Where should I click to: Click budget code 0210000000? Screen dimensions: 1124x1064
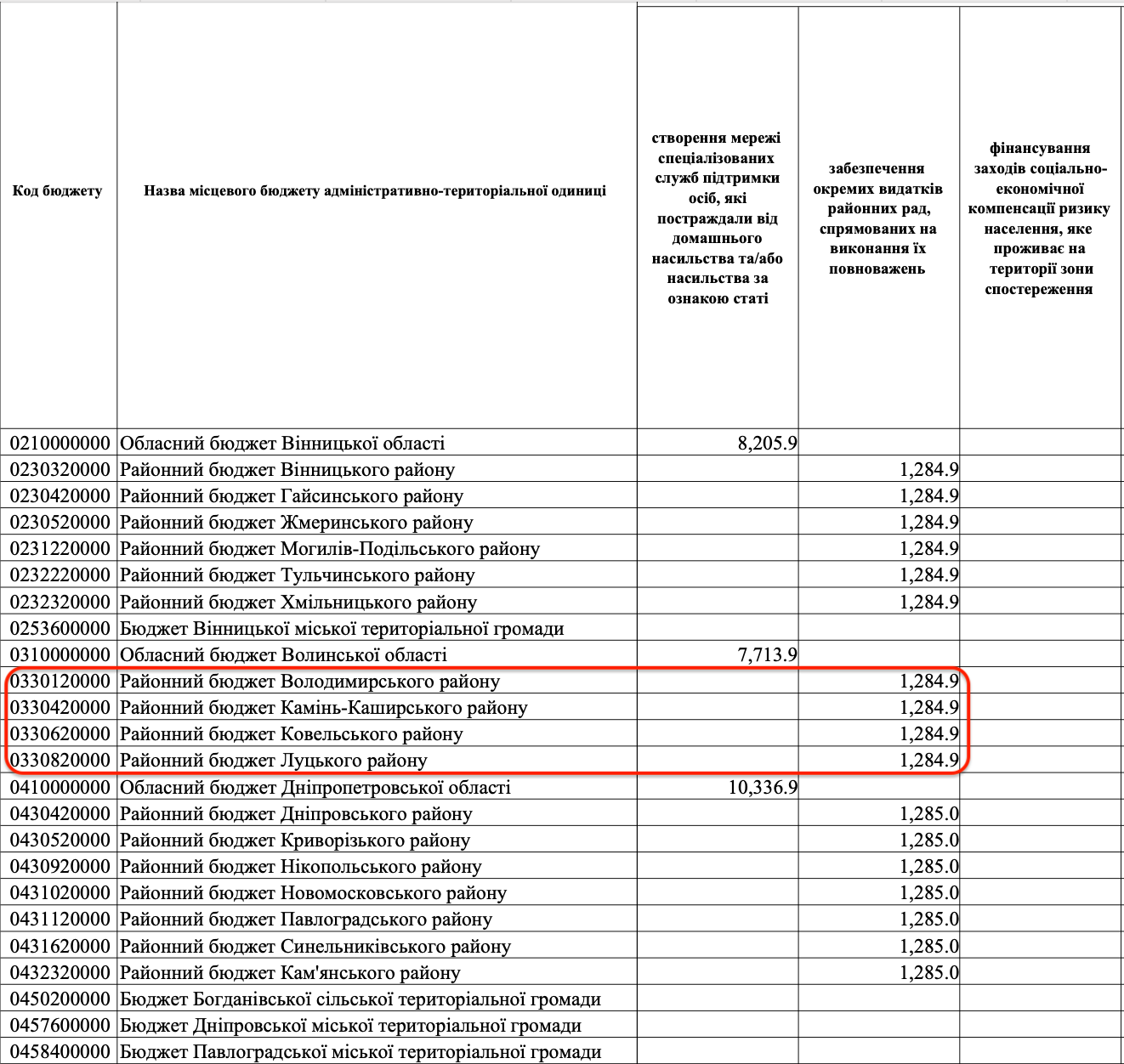tap(60, 443)
